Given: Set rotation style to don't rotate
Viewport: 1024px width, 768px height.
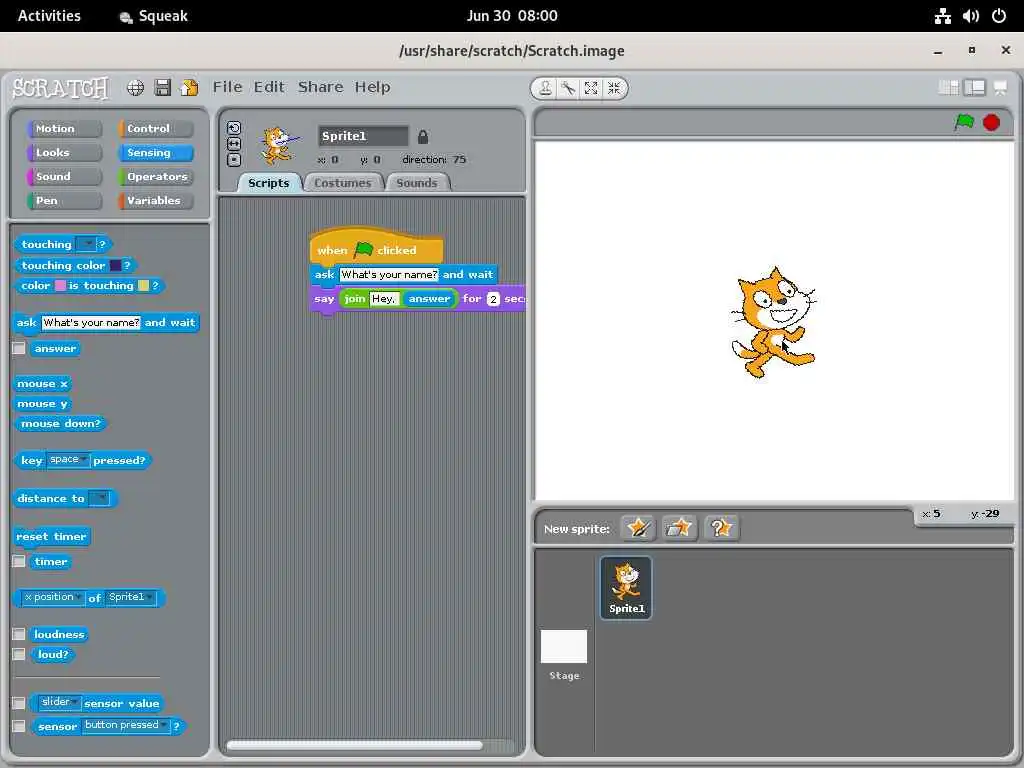Looking at the screenshot, I should (x=234, y=159).
